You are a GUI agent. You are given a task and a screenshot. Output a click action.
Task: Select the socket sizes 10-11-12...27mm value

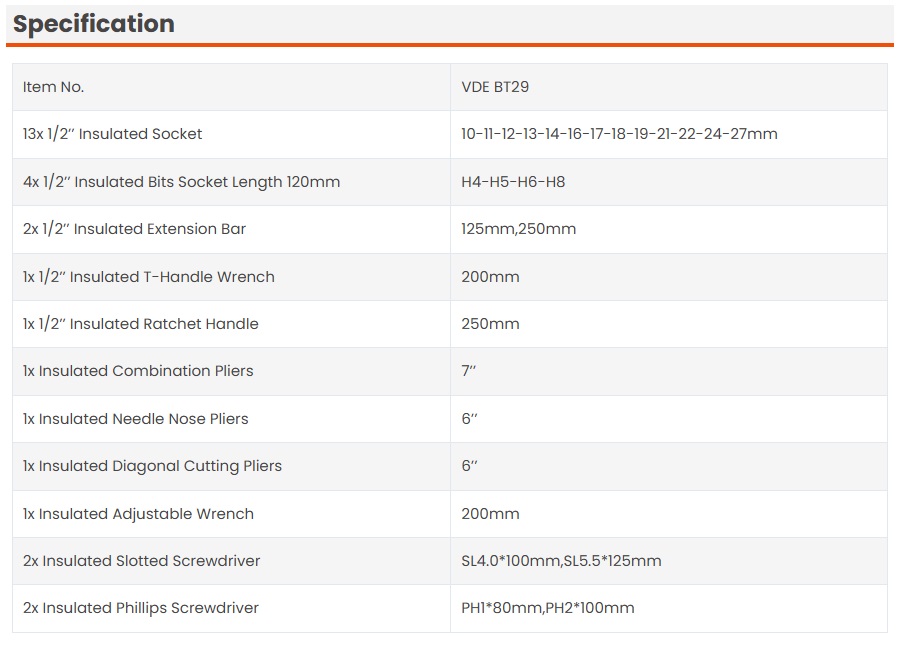[x=619, y=134]
